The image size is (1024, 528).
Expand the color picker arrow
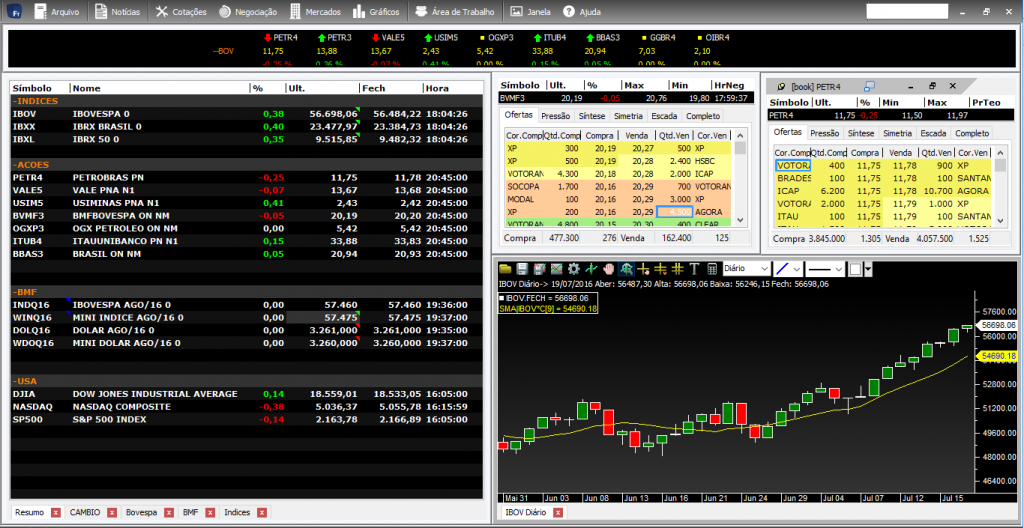point(869,269)
